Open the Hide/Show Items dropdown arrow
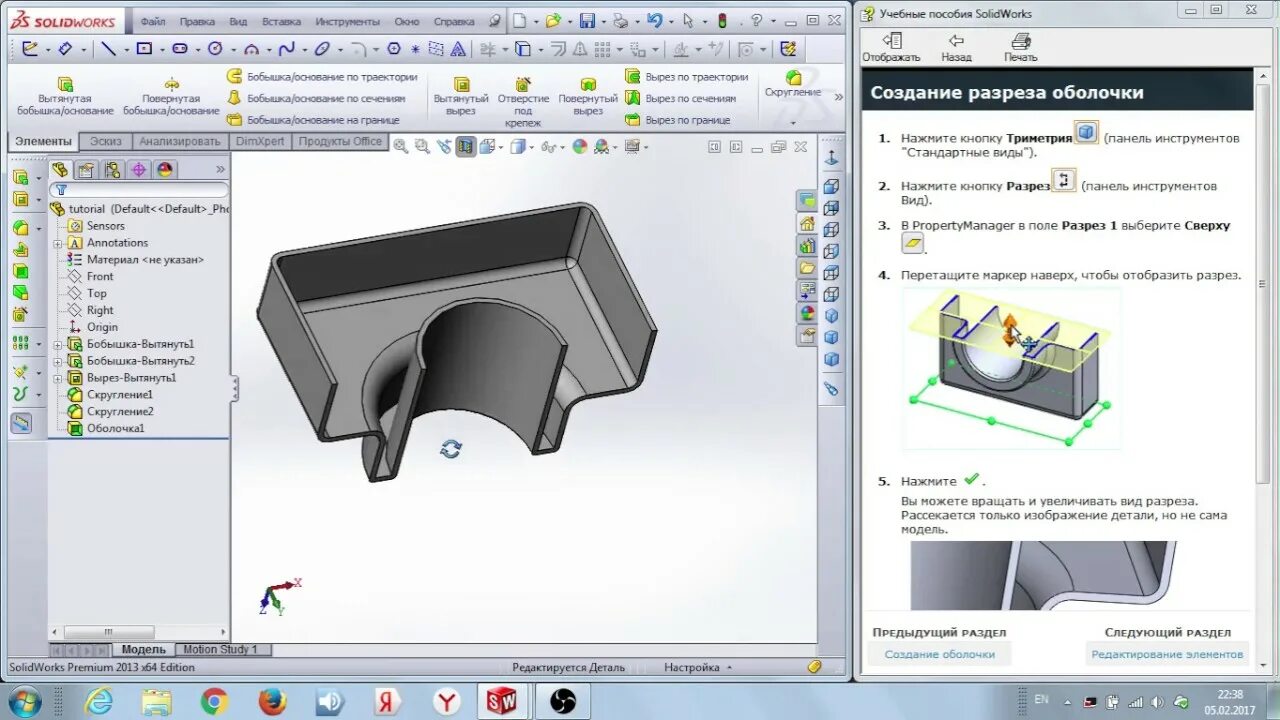The image size is (1280, 720). 561,146
